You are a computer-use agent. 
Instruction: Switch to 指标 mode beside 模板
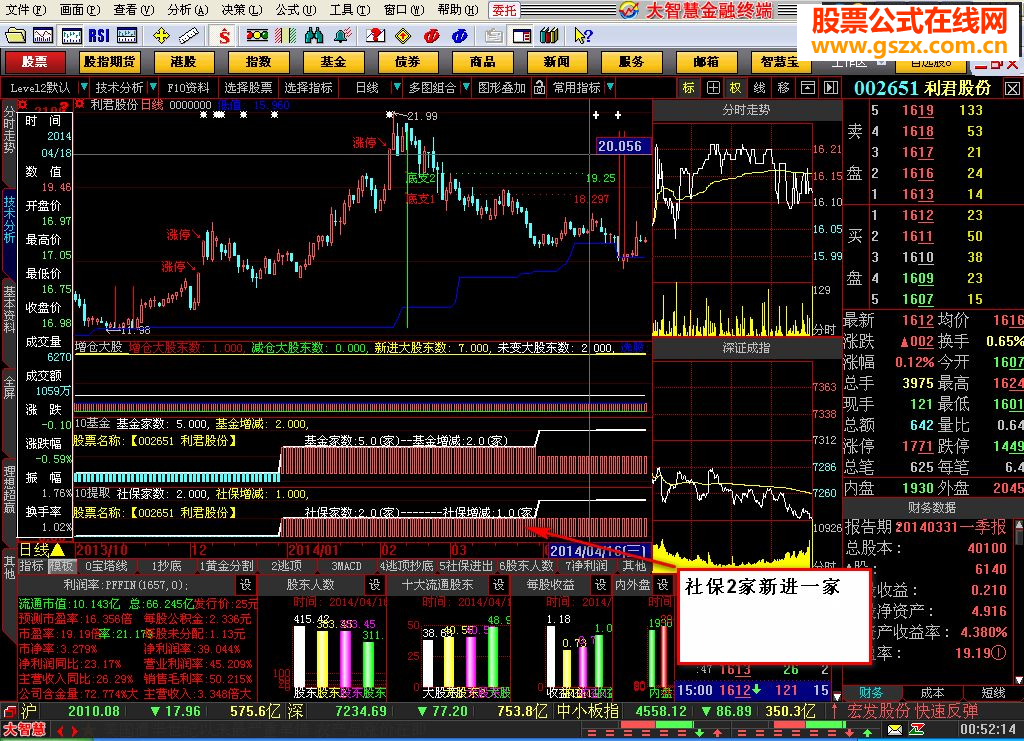[x=31, y=566]
